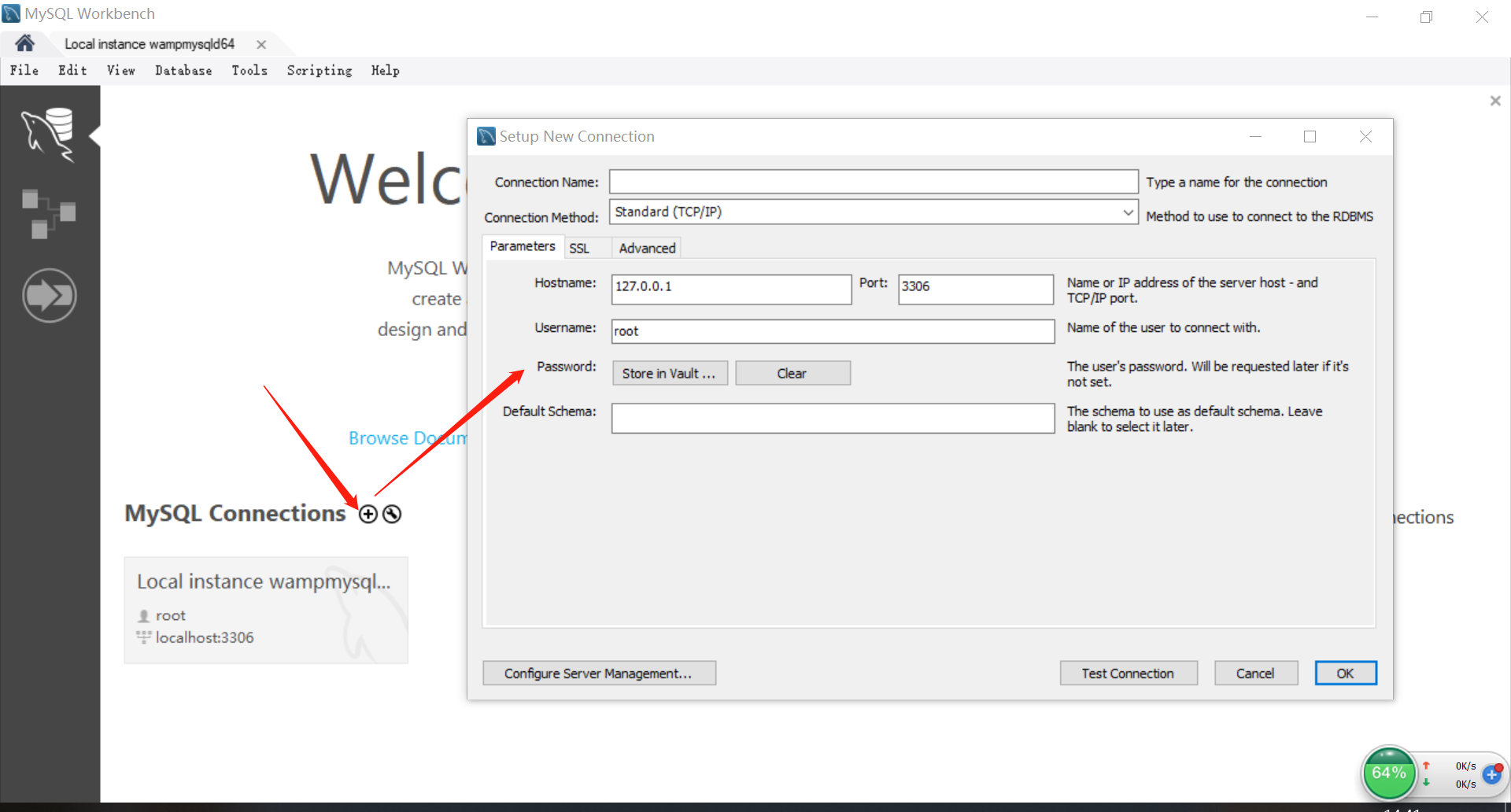Open manage connections wrench icon
The width and height of the screenshot is (1511, 812).
(392, 514)
